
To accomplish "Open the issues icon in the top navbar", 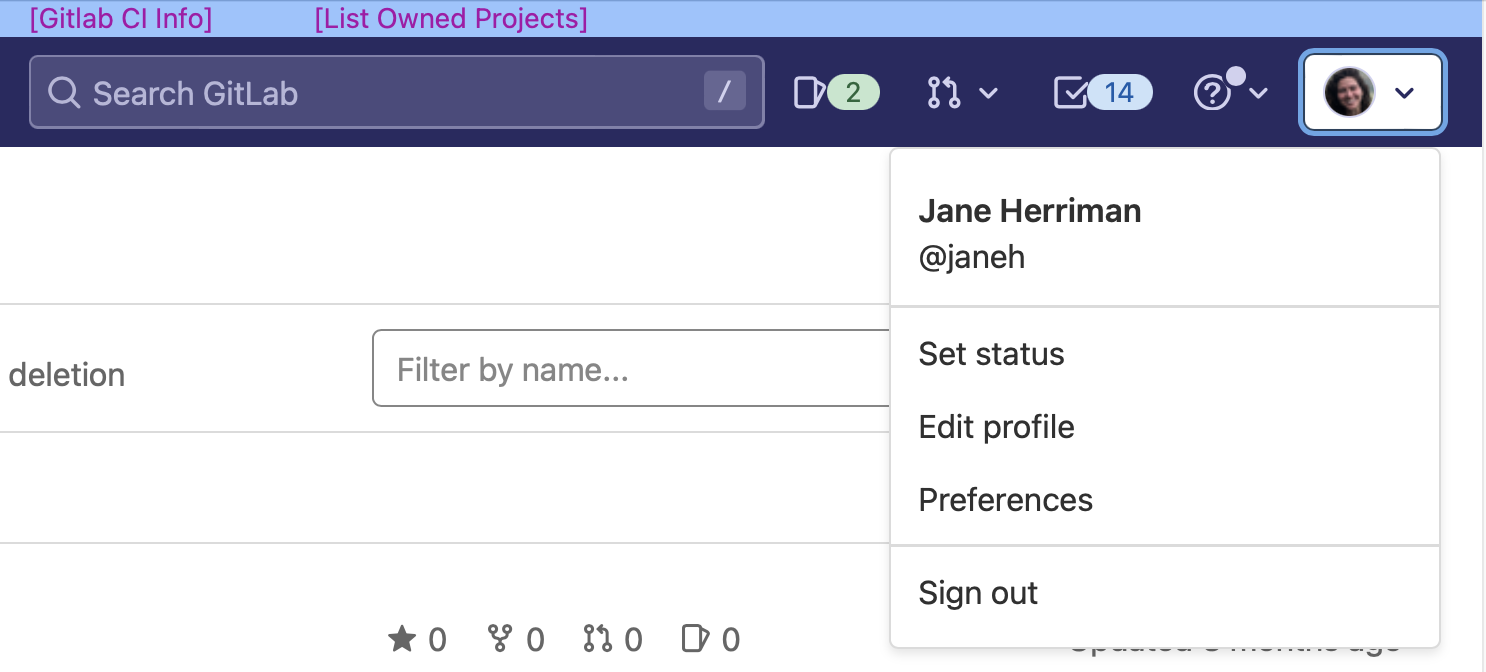I will (808, 93).
